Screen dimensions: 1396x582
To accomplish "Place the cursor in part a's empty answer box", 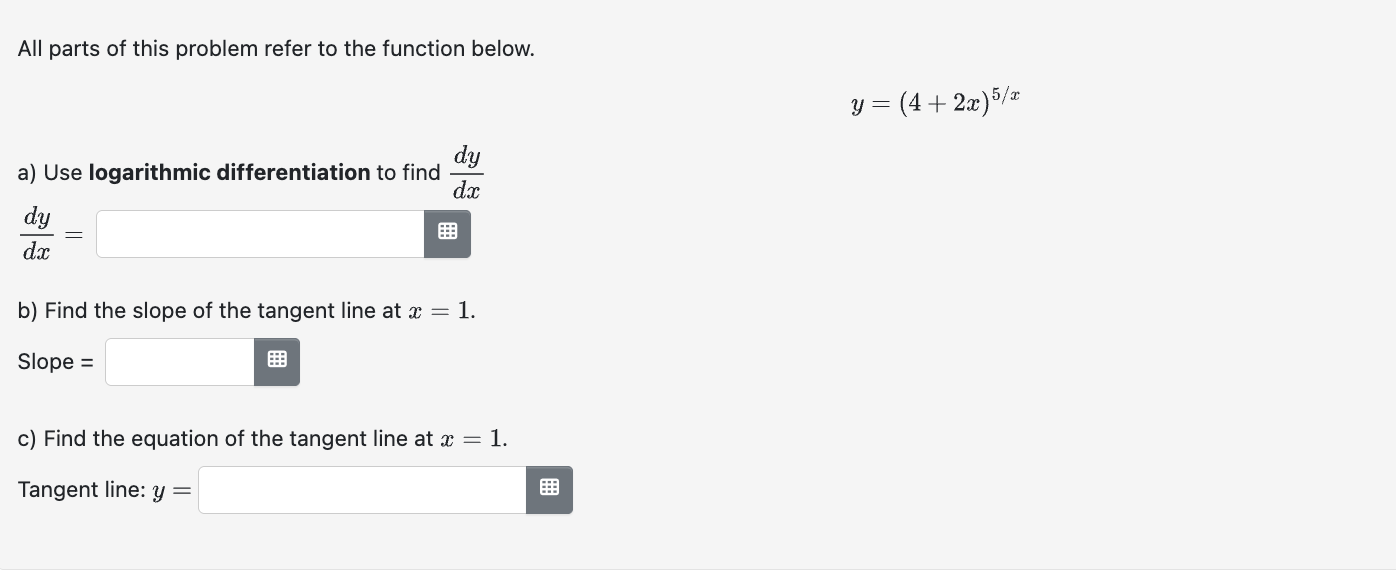I will 258,232.
